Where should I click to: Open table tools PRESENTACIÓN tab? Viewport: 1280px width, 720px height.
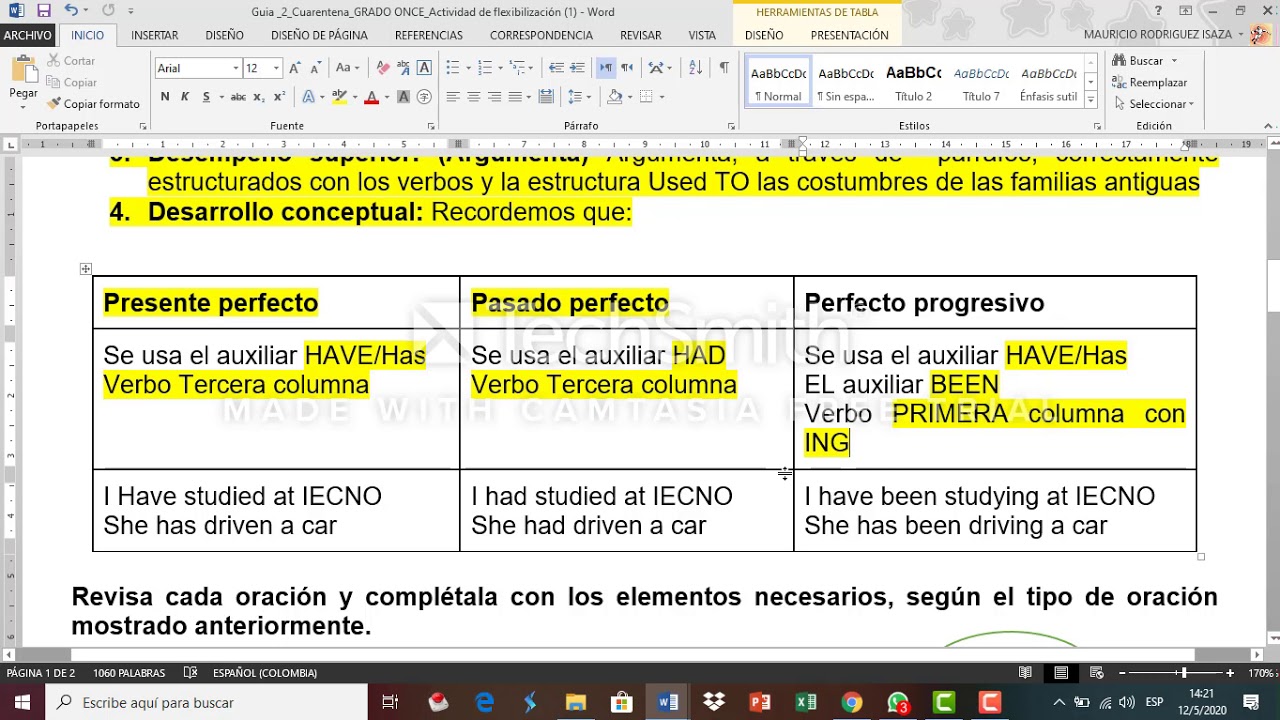(849, 35)
